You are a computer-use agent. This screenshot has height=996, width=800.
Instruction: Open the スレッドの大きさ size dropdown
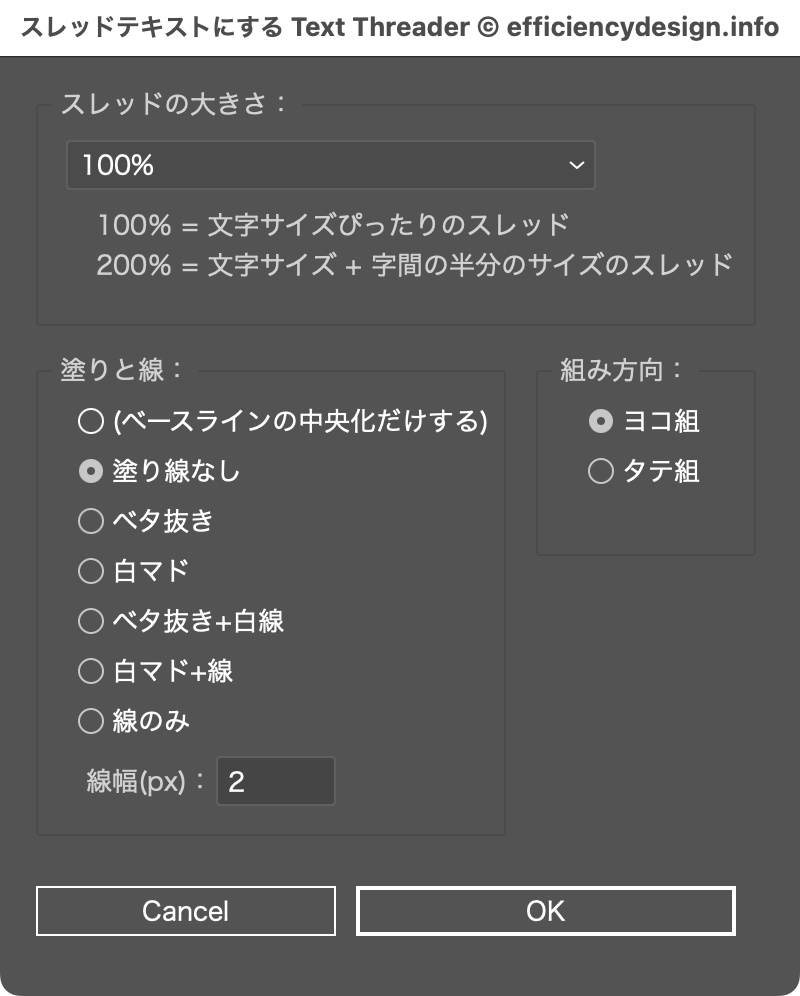tap(330, 165)
